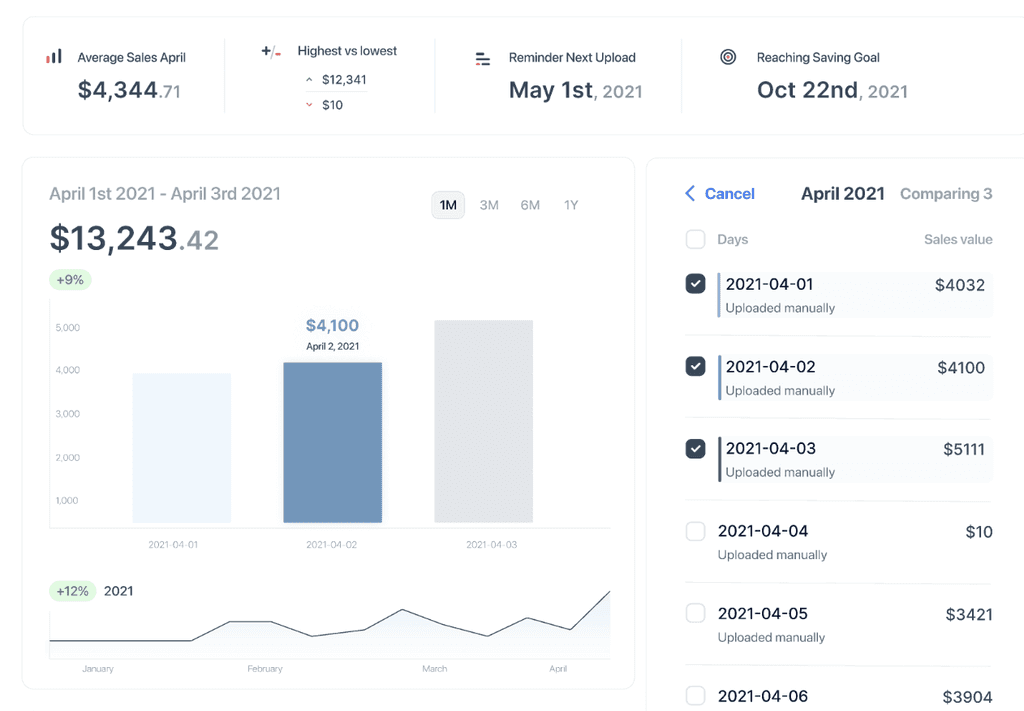Click the target icon beside Reaching Saving Goal
The image size is (1024, 711).
click(x=728, y=57)
